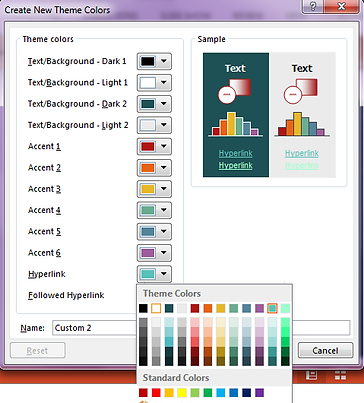Pick light mint green in Theme Colors top row
Viewport: 364px width, 403px height.
coord(285,308)
